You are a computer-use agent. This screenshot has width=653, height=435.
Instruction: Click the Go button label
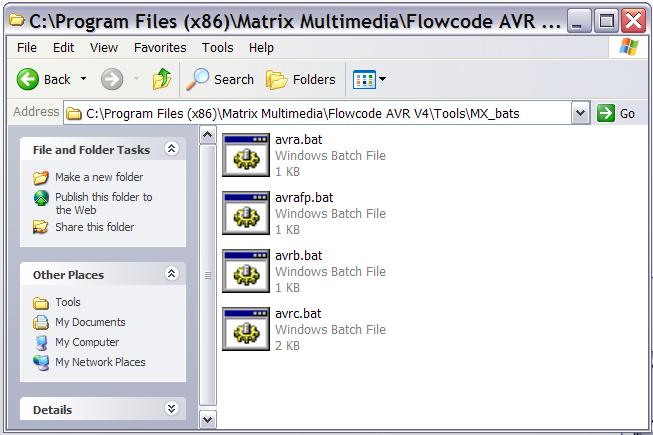pos(627,113)
